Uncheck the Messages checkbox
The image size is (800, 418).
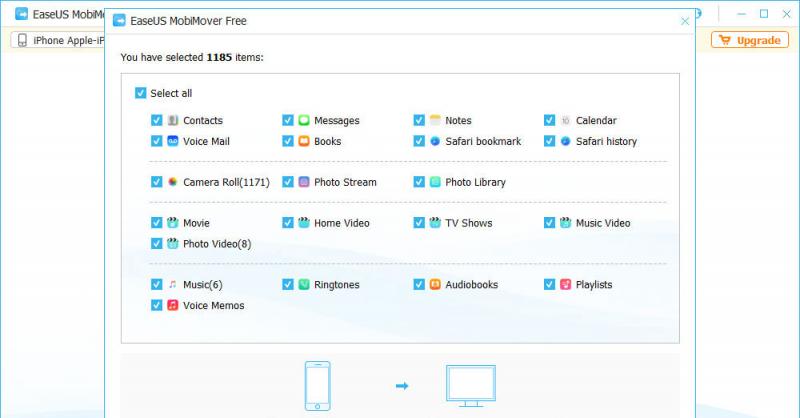tap(288, 120)
